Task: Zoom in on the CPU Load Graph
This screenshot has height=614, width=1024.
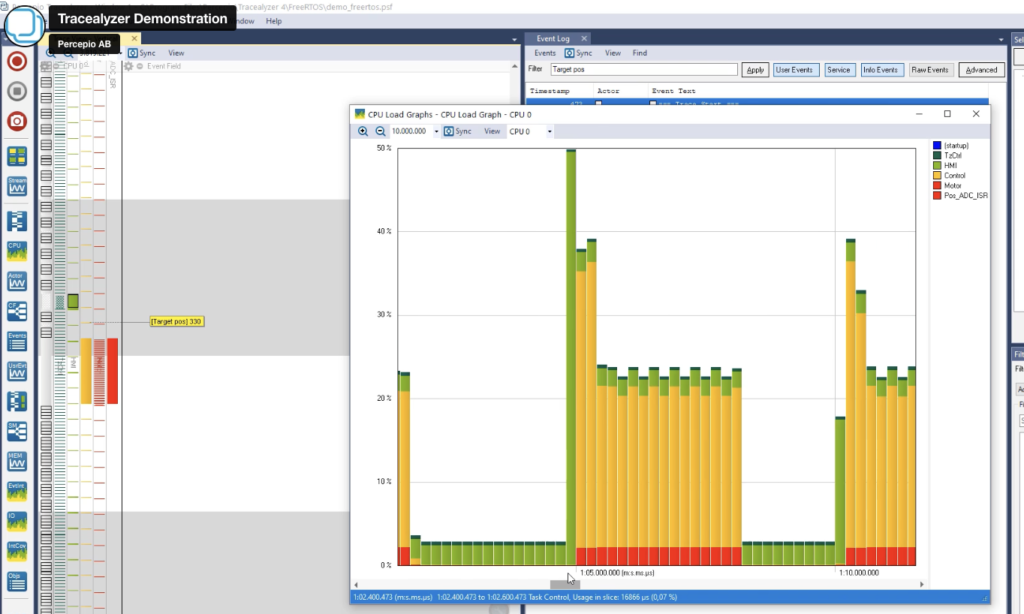Action: tap(363, 131)
